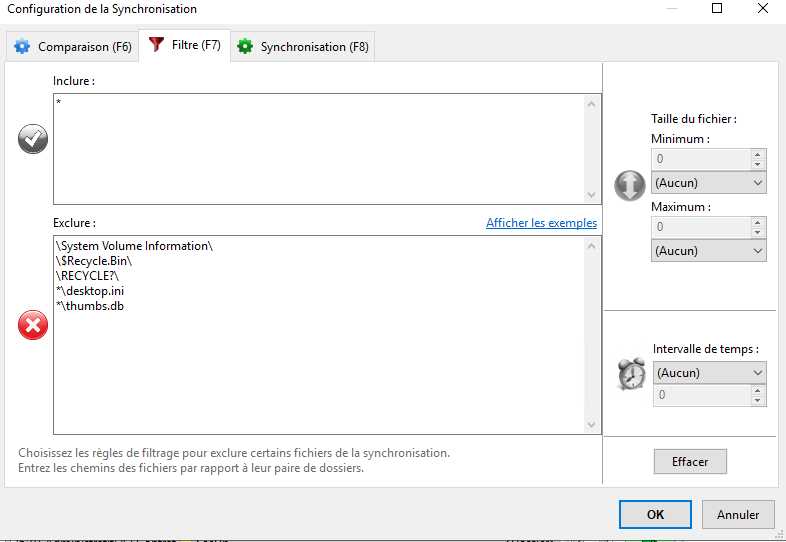Maximize the configuration dialog window
This screenshot has width=786, height=542.
717,8
